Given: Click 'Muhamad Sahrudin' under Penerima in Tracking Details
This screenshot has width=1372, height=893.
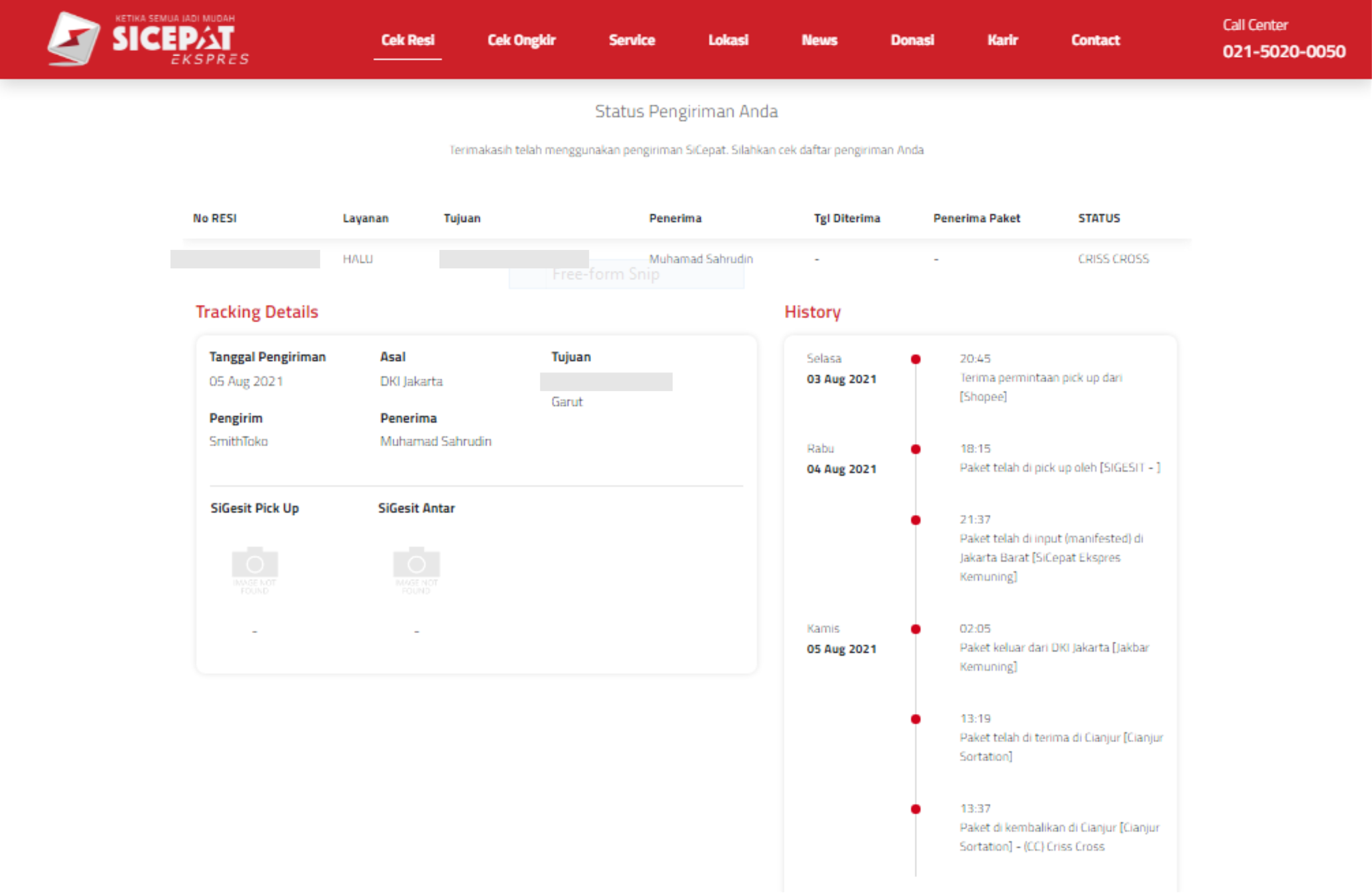Looking at the screenshot, I should (435, 441).
